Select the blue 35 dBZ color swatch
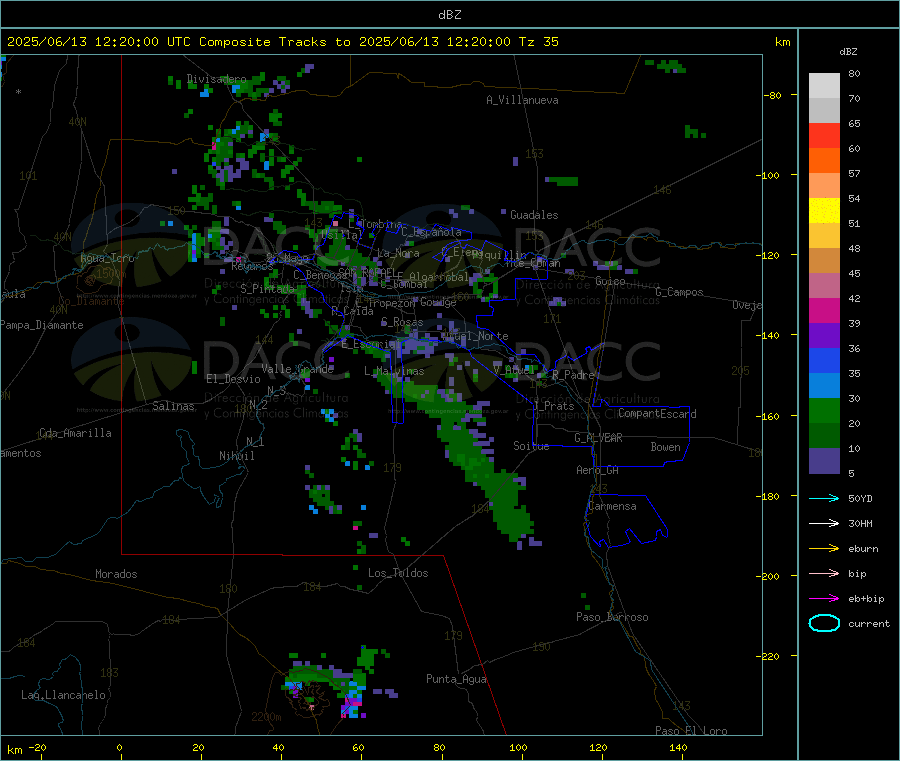This screenshot has width=900, height=761. pyautogui.click(x=824, y=360)
